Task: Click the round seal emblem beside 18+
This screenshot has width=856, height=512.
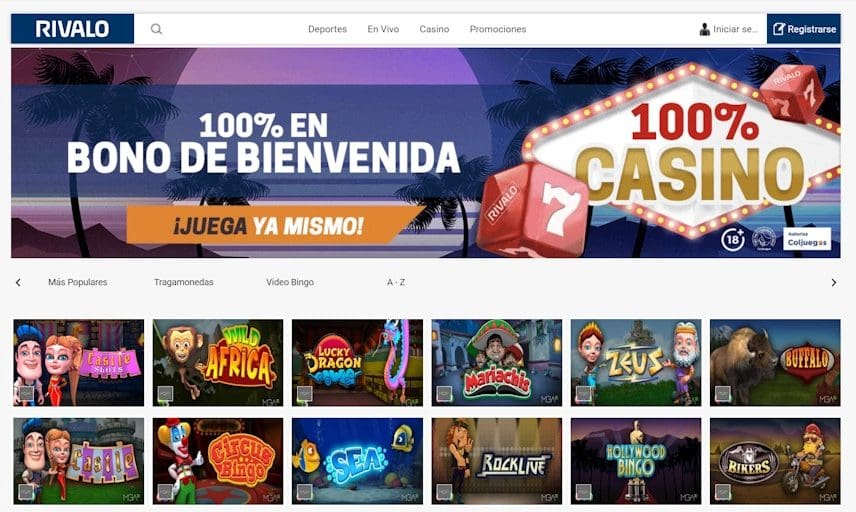Action: [x=764, y=239]
